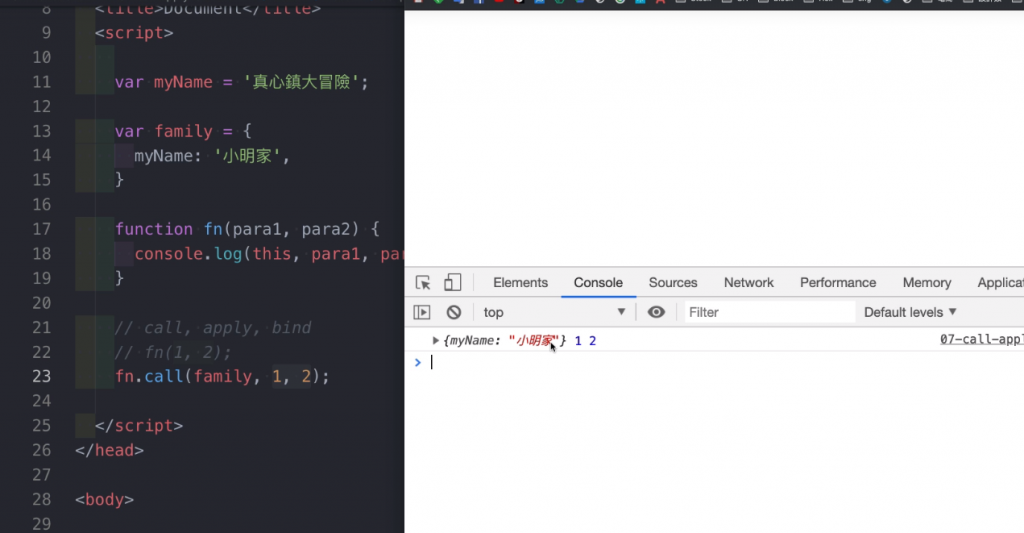1024x533 pixels.
Task: Click line number 17 in gutter
Action: pyautogui.click(x=41, y=229)
